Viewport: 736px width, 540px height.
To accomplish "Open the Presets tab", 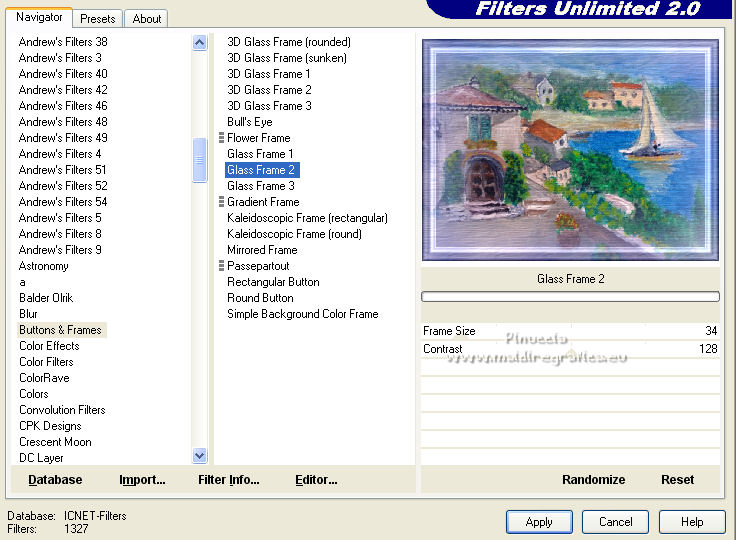I will pyautogui.click(x=98, y=19).
